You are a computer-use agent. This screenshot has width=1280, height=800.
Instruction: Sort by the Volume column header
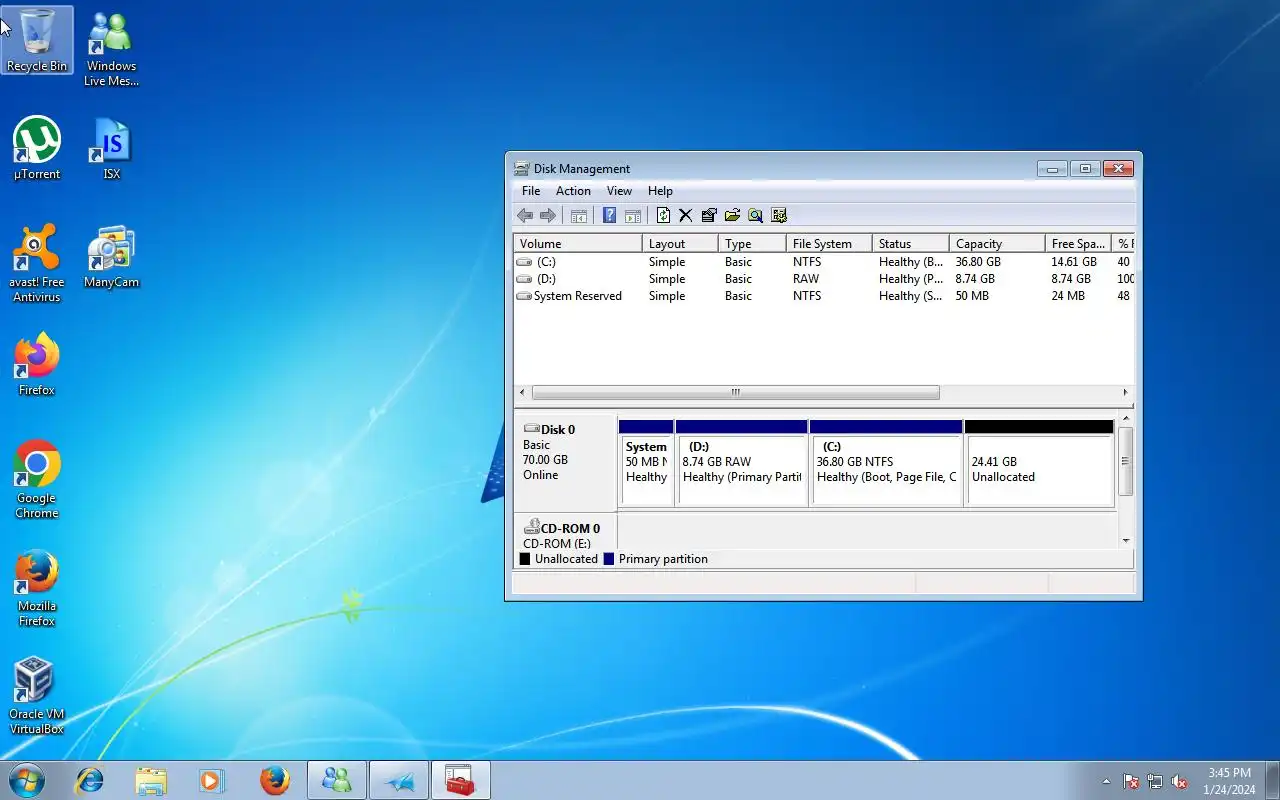[578, 244]
